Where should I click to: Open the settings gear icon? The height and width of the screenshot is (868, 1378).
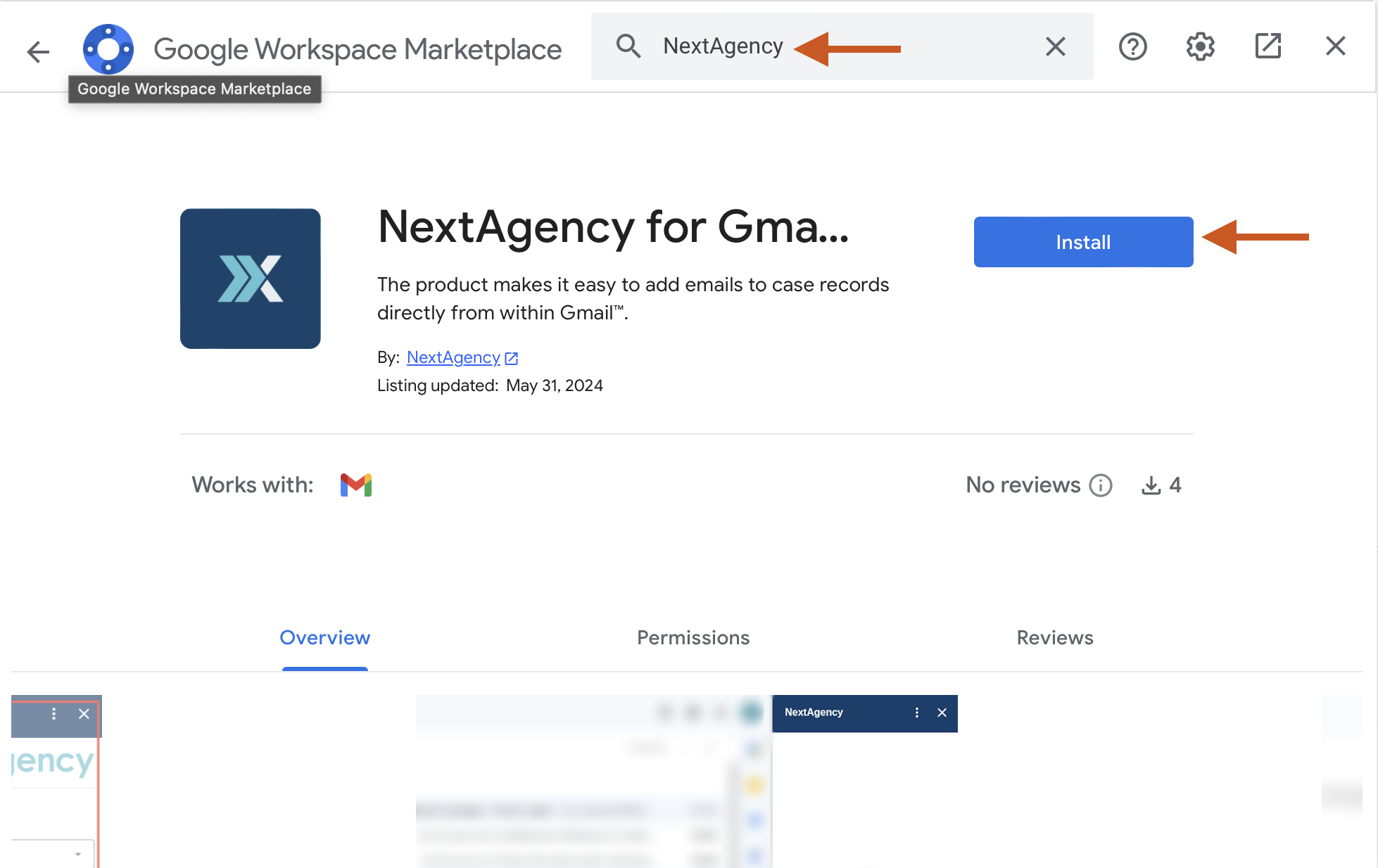pyautogui.click(x=1200, y=46)
